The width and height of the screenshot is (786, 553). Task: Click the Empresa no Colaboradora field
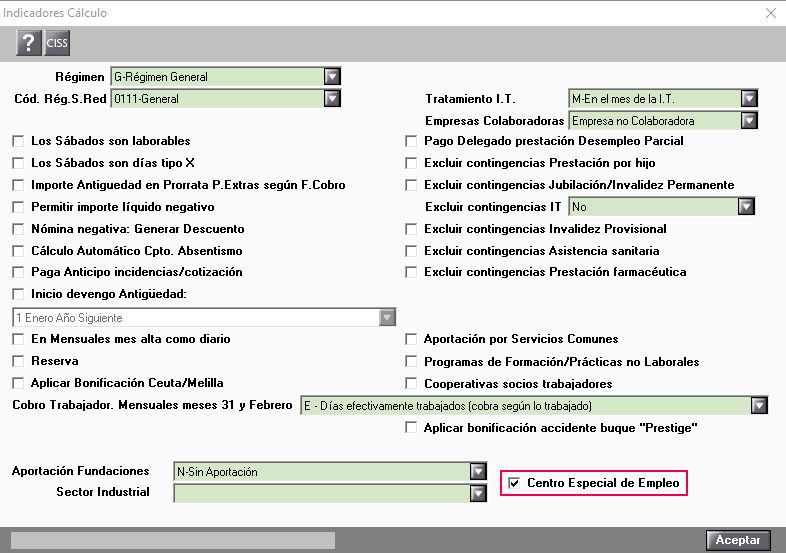pos(663,121)
